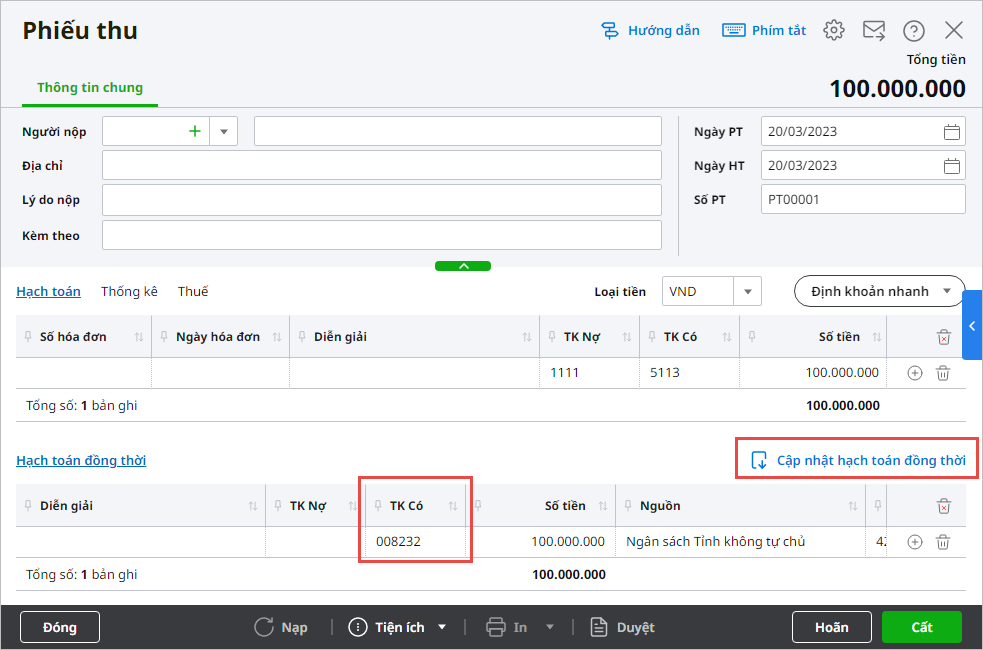The height and width of the screenshot is (650, 983).
Task: Sort Số tiền in Hạch toán đồng thời table
Action: coord(603,506)
